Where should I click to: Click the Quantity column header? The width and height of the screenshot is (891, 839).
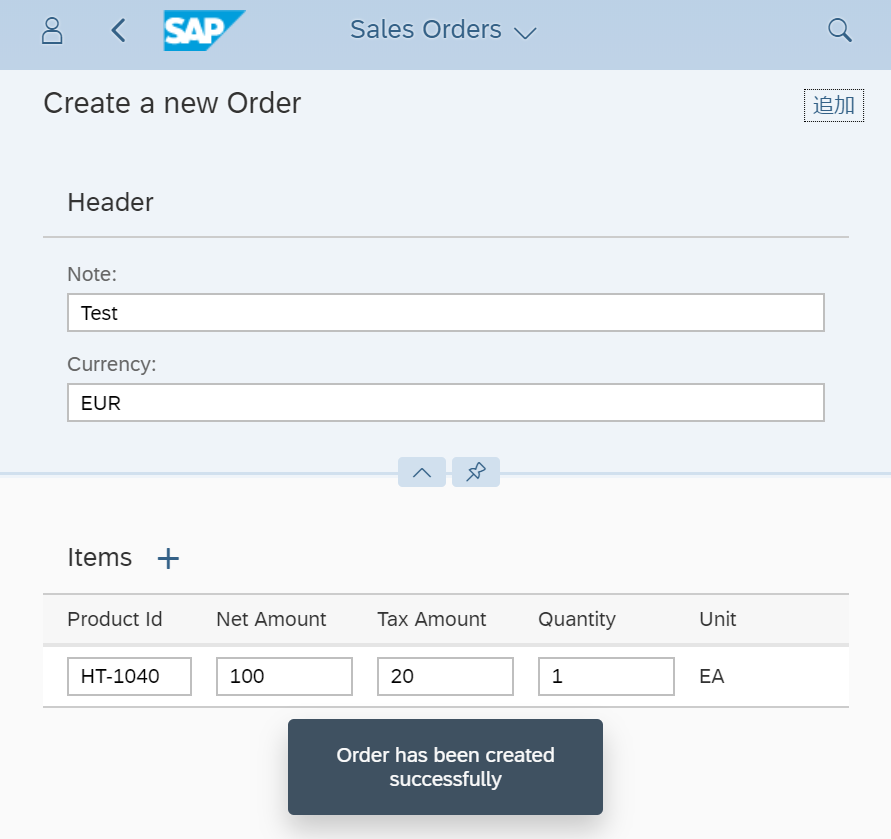click(577, 619)
